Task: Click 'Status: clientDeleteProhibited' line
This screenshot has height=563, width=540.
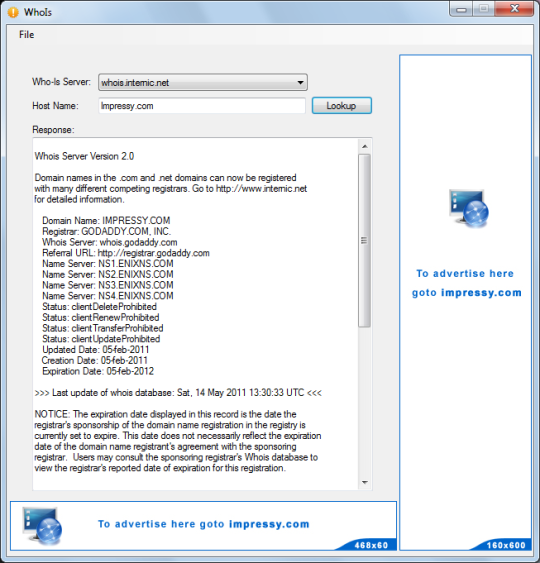Action: click(99, 307)
